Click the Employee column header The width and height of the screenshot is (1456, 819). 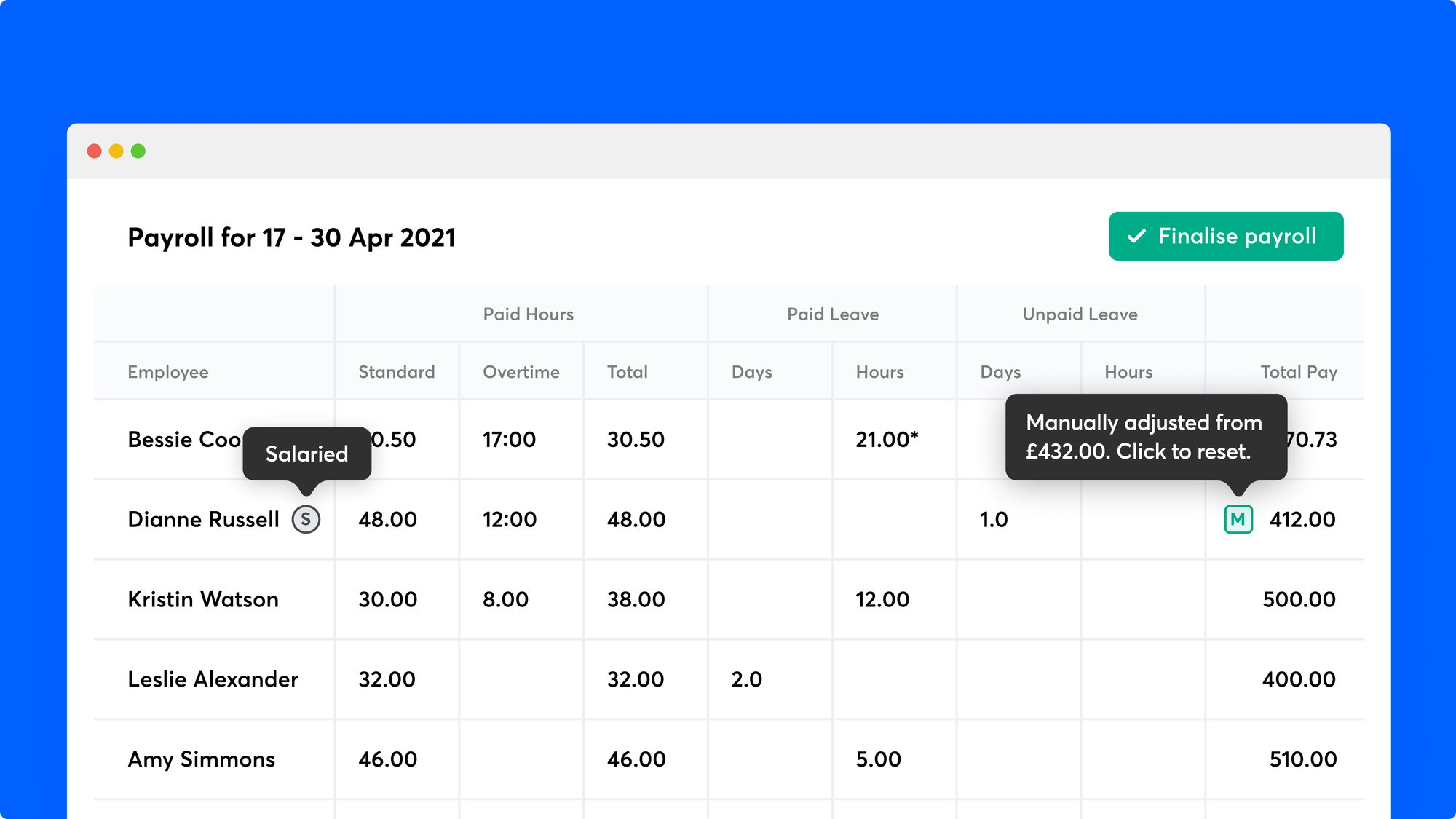(x=168, y=372)
